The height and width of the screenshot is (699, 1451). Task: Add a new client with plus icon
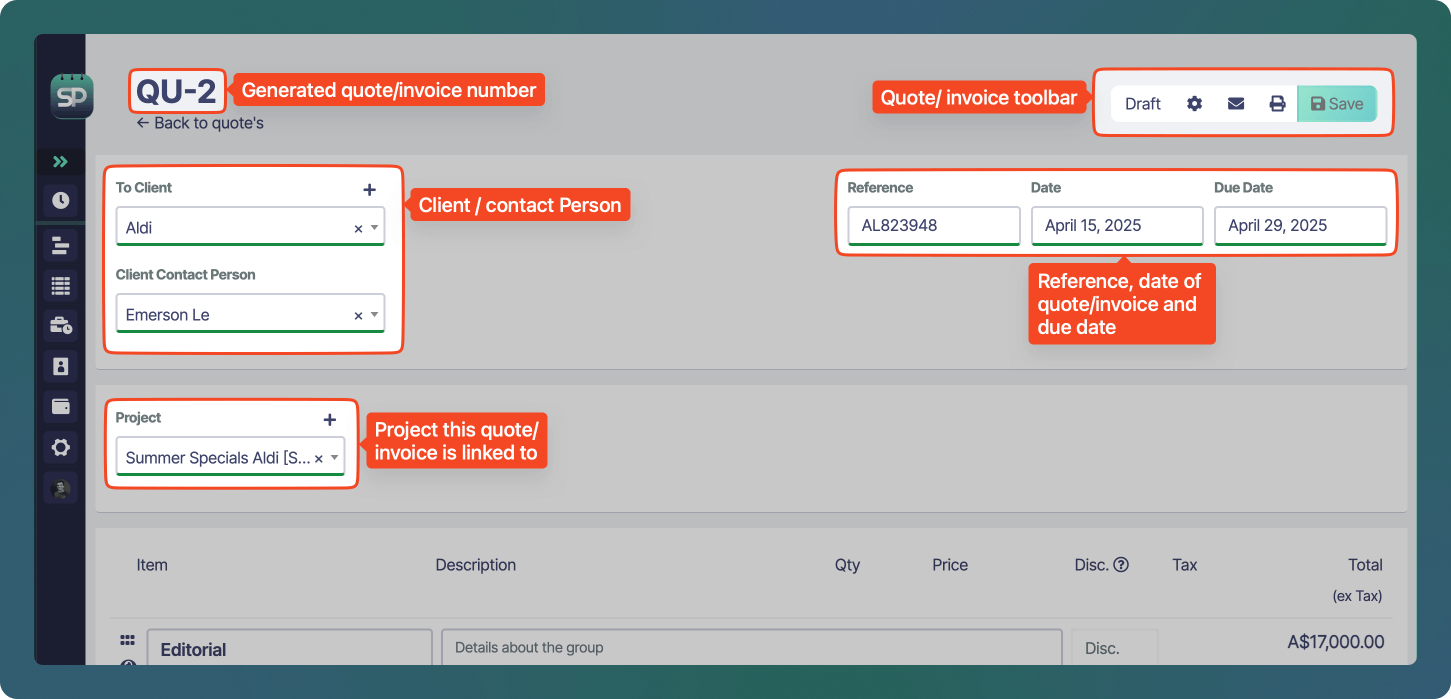tap(369, 189)
